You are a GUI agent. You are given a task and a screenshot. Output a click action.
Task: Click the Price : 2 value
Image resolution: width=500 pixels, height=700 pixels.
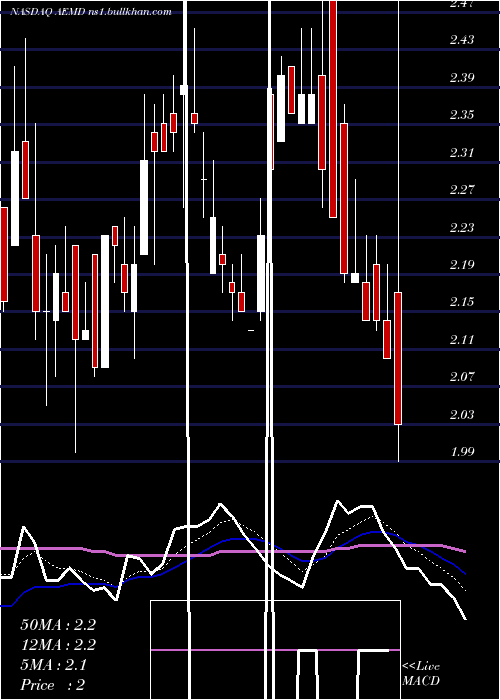coord(53,685)
